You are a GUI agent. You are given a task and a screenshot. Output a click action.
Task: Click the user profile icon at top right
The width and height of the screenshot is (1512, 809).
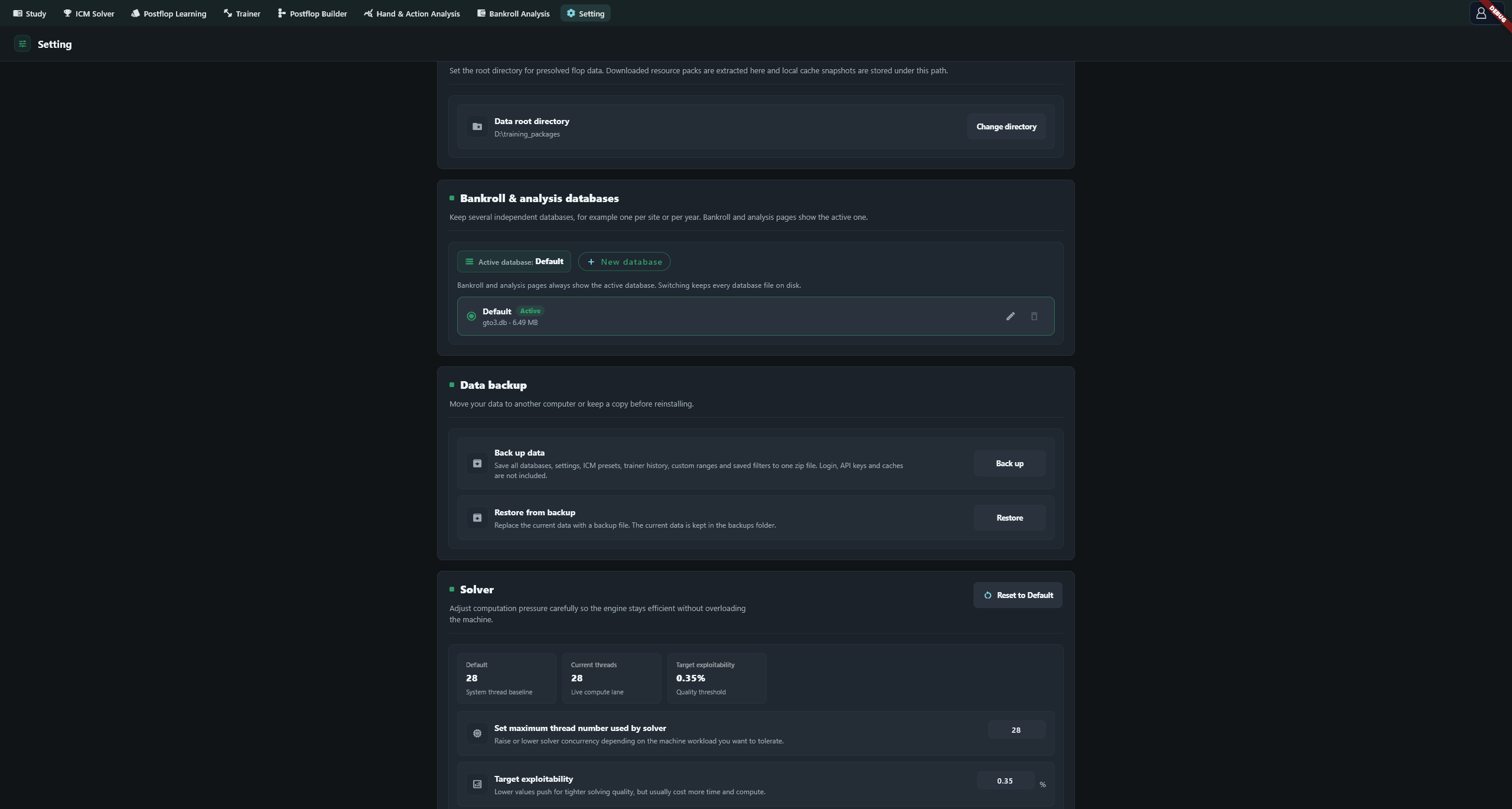(x=1481, y=13)
